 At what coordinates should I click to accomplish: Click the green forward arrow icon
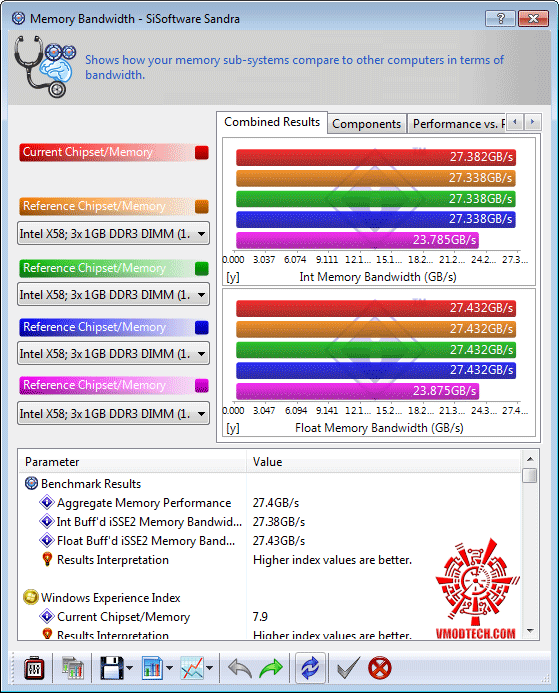pos(270,668)
